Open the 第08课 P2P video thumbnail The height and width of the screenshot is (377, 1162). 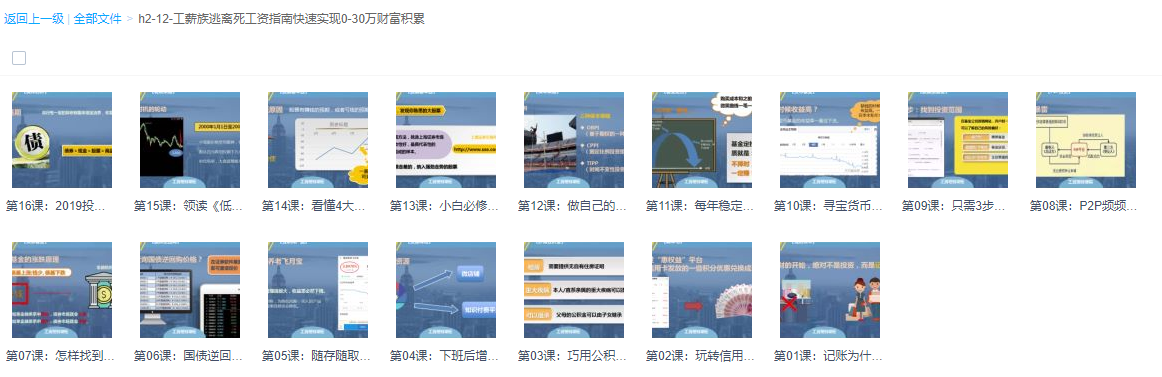pos(1086,140)
